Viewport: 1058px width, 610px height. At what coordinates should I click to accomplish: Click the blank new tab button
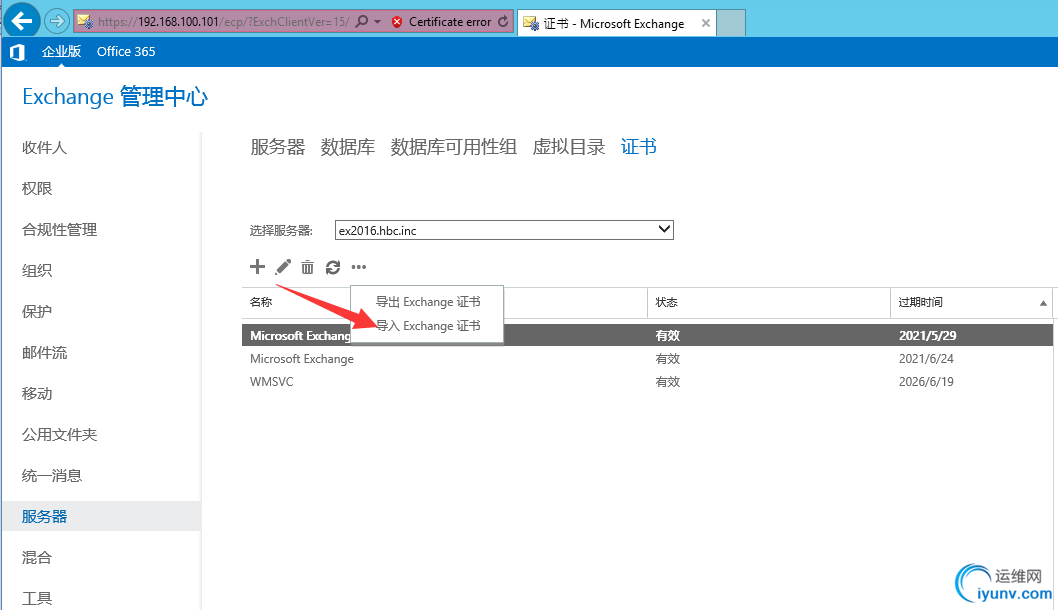point(731,23)
